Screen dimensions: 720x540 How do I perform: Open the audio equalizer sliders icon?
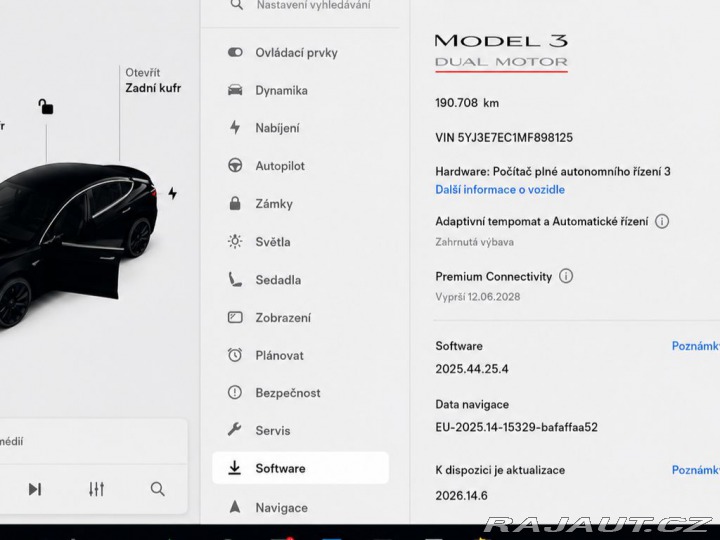(96, 489)
